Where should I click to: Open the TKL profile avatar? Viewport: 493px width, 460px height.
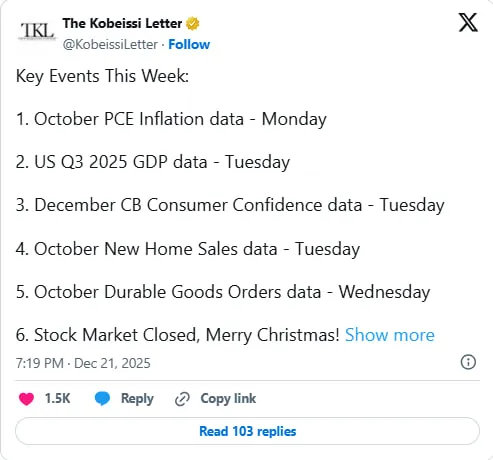tap(37, 31)
